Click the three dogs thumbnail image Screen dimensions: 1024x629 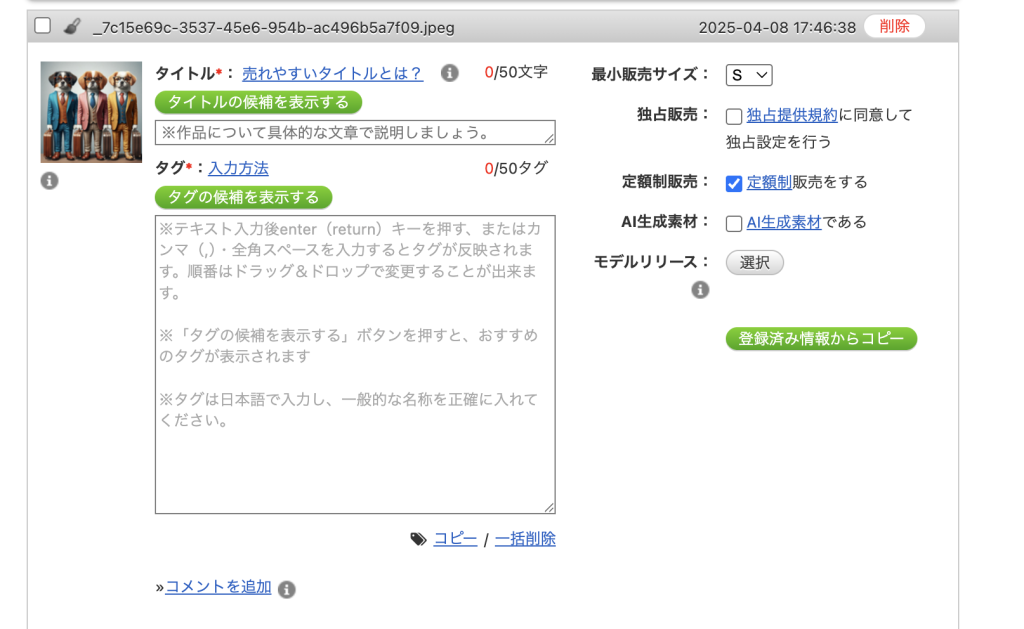[x=91, y=112]
